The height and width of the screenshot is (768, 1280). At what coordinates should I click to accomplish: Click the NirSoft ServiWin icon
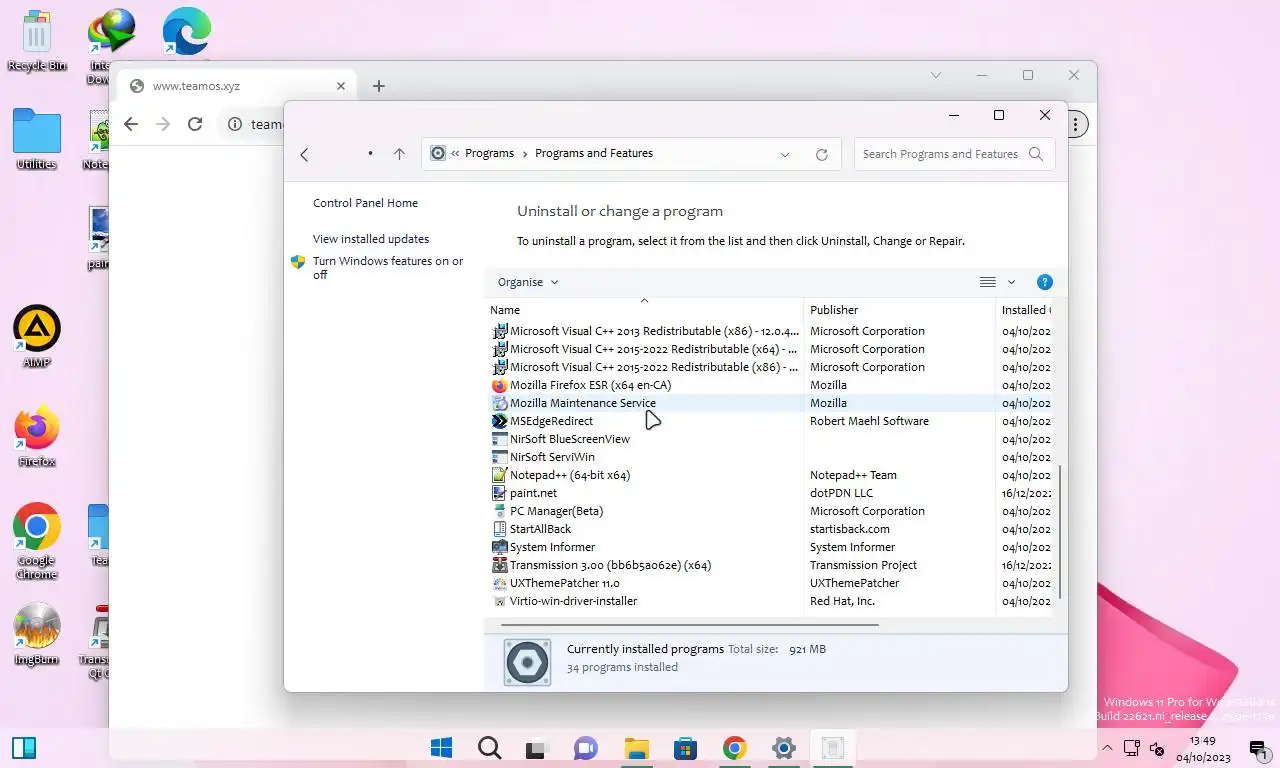click(x=500, y=457)
